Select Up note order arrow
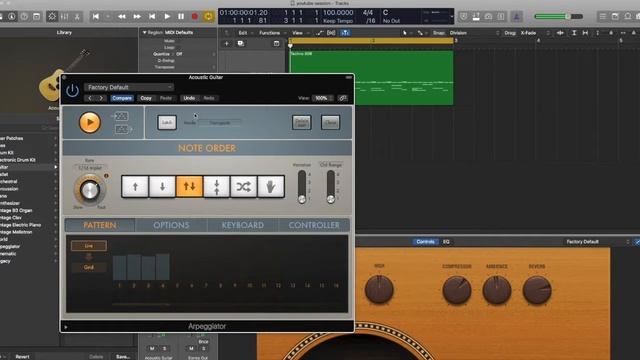 (135, 187)
